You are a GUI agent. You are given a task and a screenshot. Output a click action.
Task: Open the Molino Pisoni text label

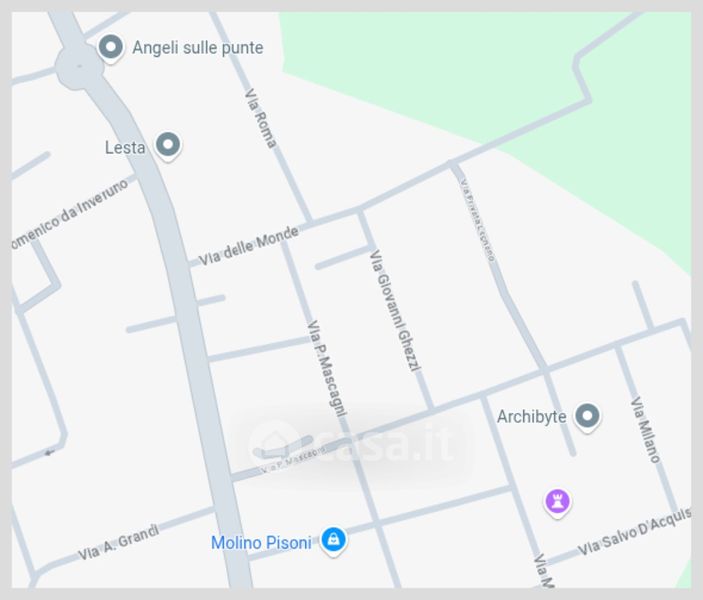[261, 543]
